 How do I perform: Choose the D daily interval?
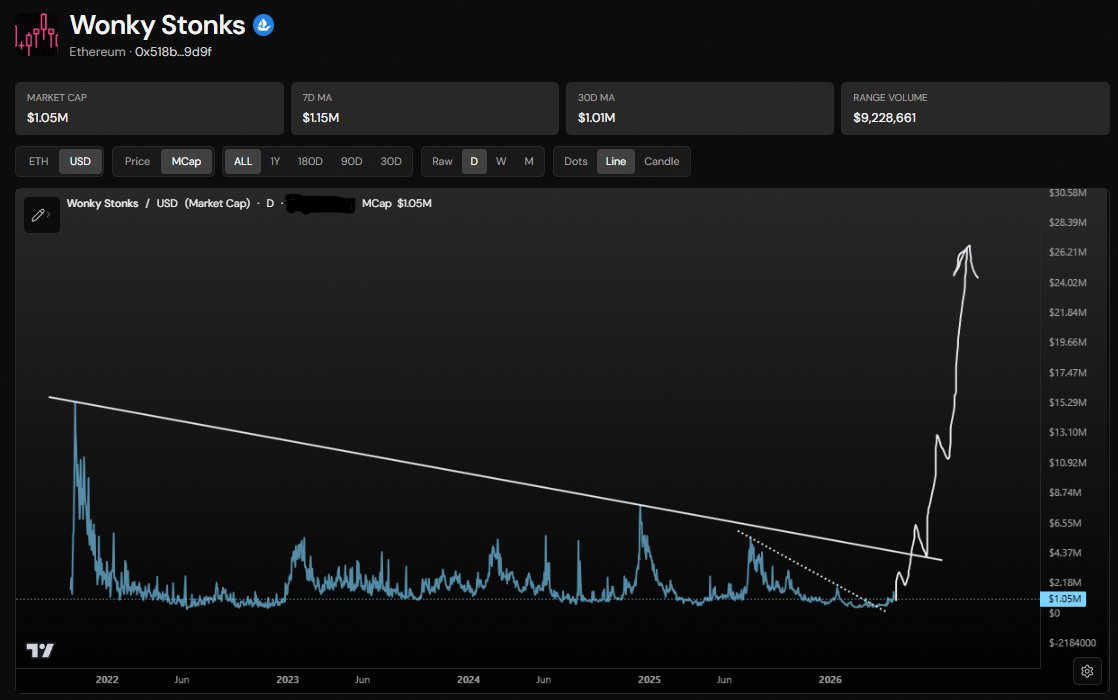click(x=474, y=161)
